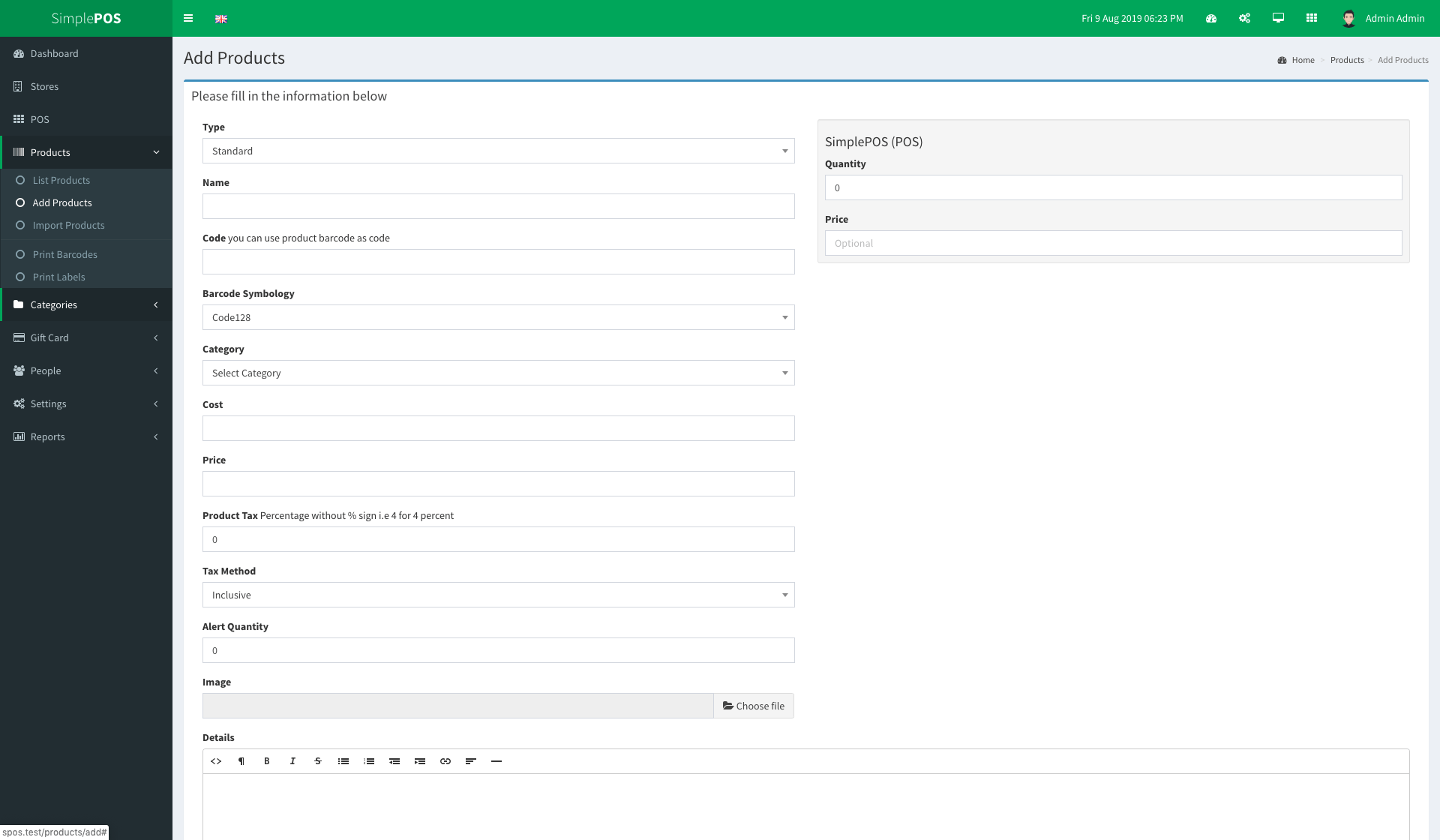The height and width of the screenshot is (840, 1440).
Task: Open Barcode Symbology dropdown showing Code128
Action: (x=499, y=317)
